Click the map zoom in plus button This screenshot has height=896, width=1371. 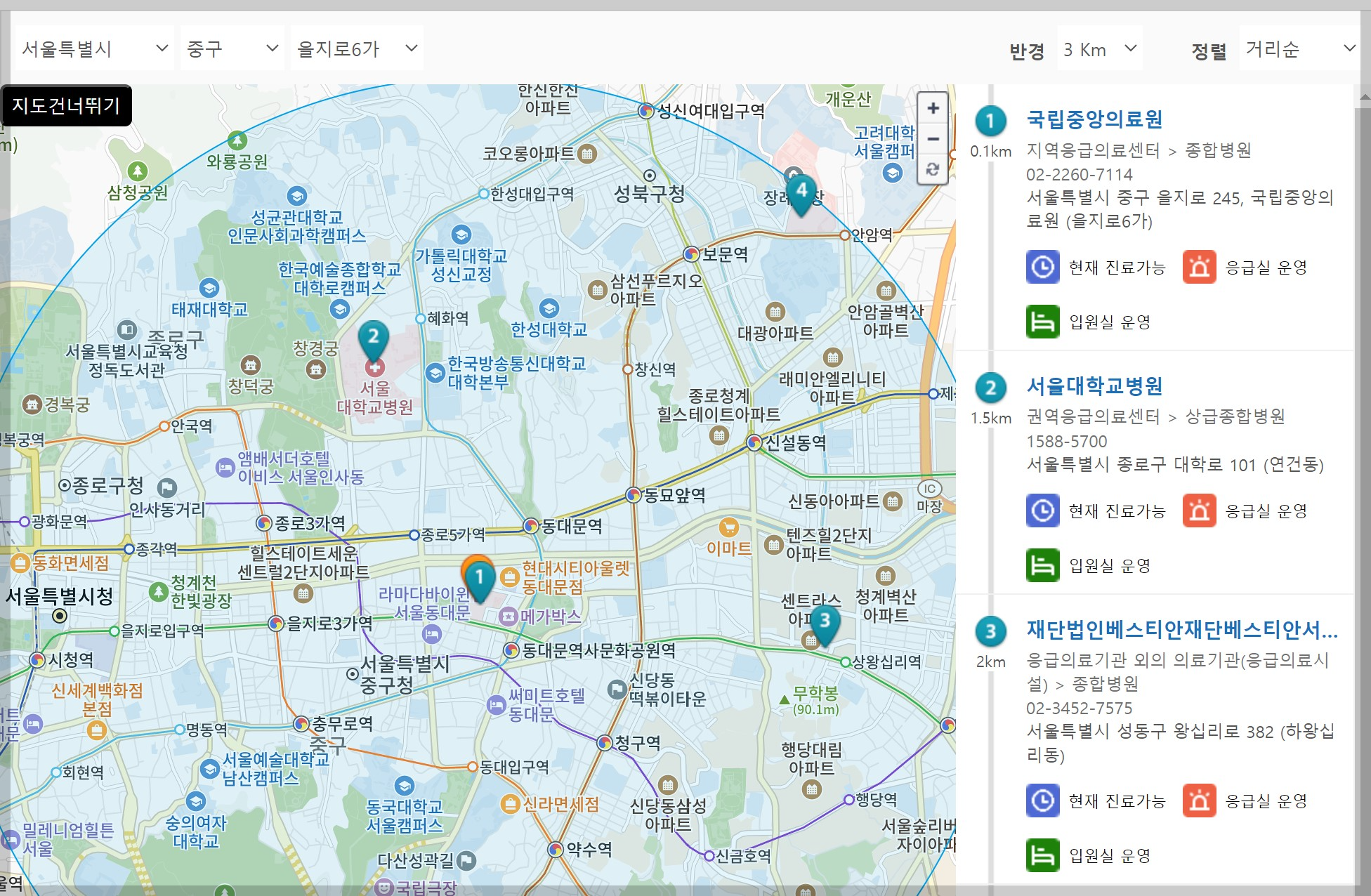point(933,108)
